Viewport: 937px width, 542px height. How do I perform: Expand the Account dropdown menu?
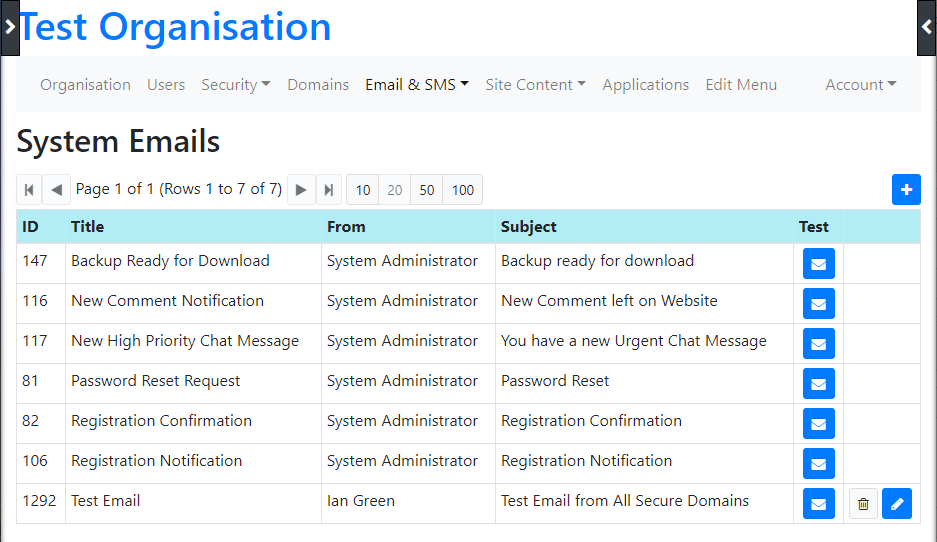pos(861,85)
